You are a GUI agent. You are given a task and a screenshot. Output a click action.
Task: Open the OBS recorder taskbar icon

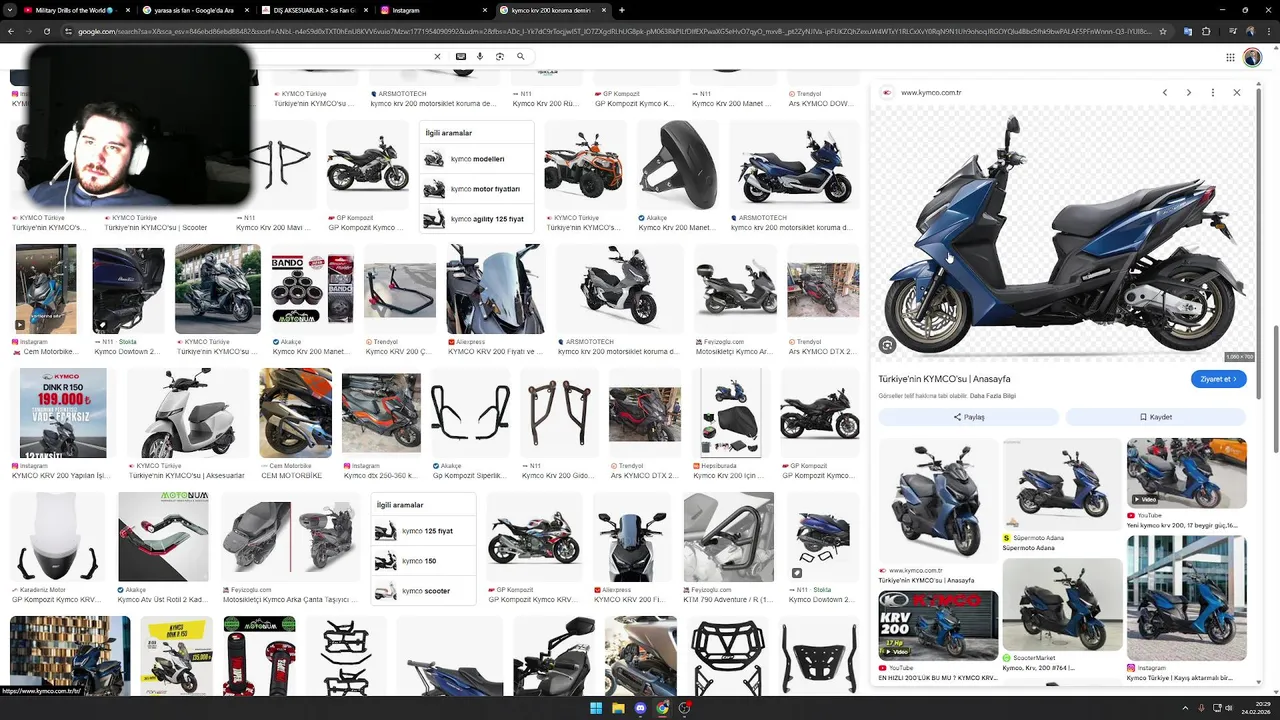pyautogui.click(x=685, y=708)
